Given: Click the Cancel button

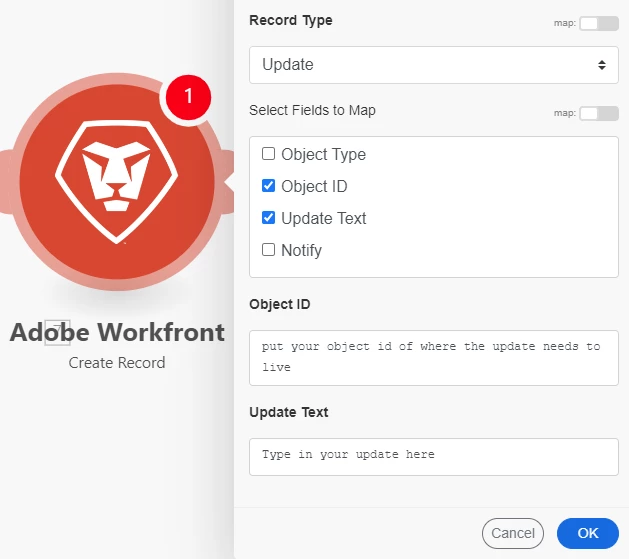Looking at the screenshot, I should [513, 533].
